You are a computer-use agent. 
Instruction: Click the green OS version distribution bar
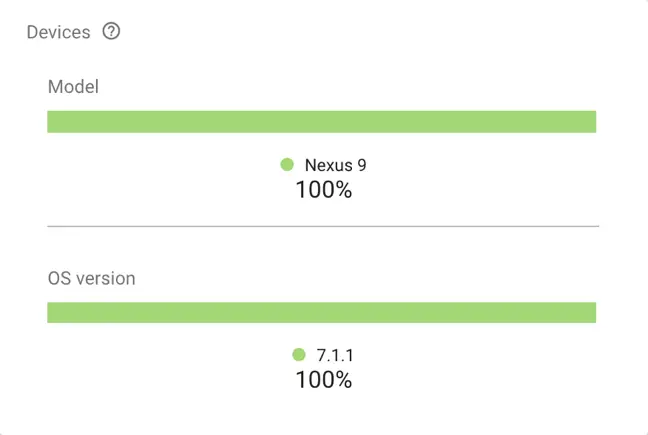click(322, 312)
